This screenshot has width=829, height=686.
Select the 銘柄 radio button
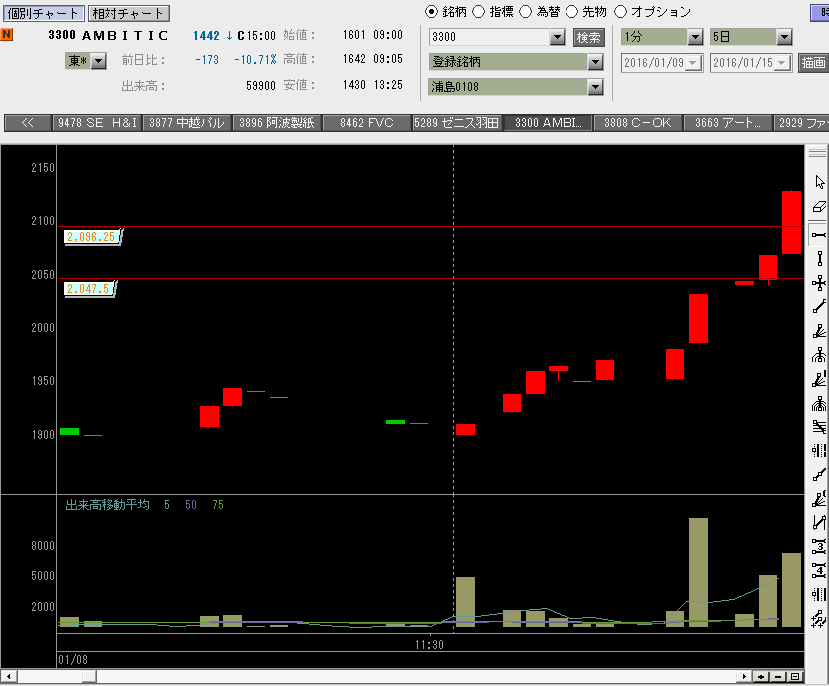point(431,12)
